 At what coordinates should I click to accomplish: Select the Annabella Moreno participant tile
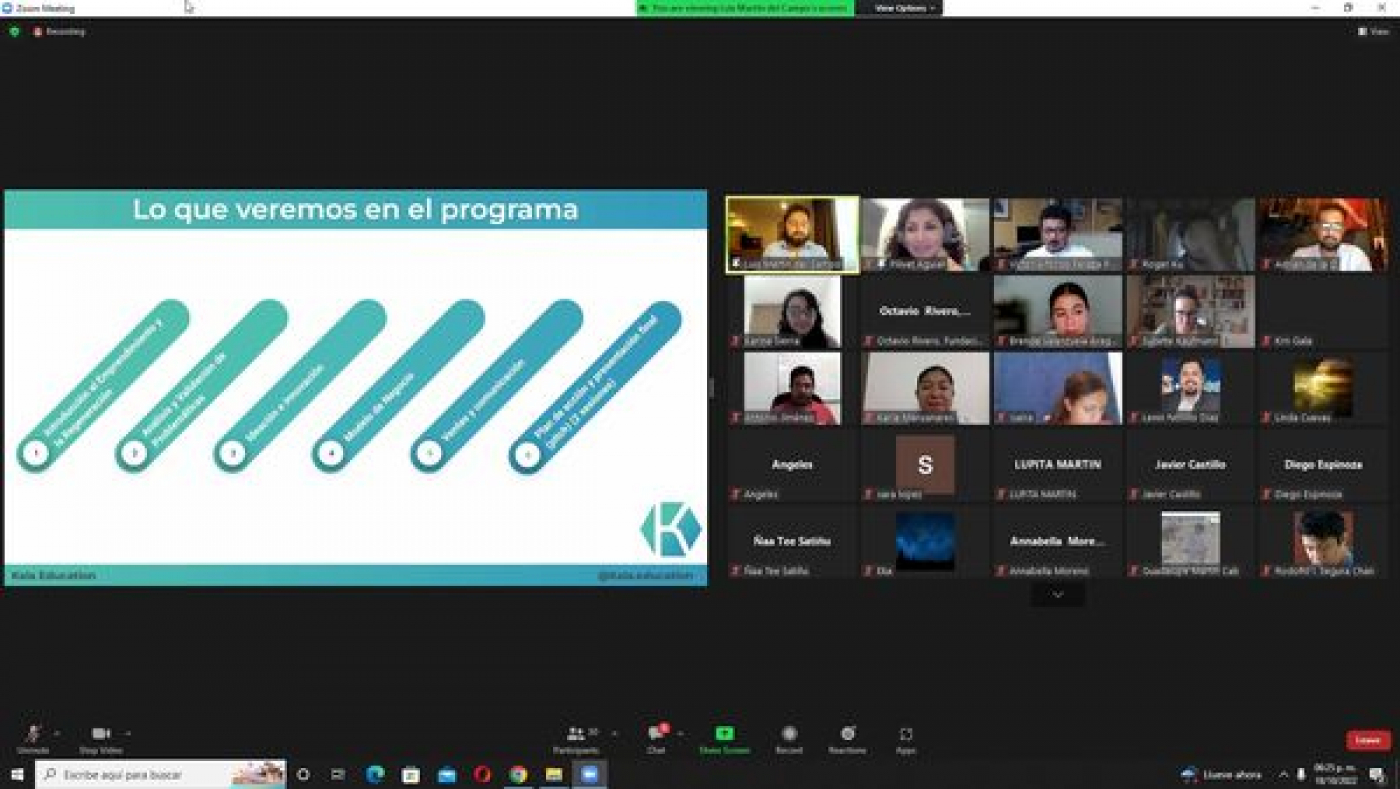1057,541
